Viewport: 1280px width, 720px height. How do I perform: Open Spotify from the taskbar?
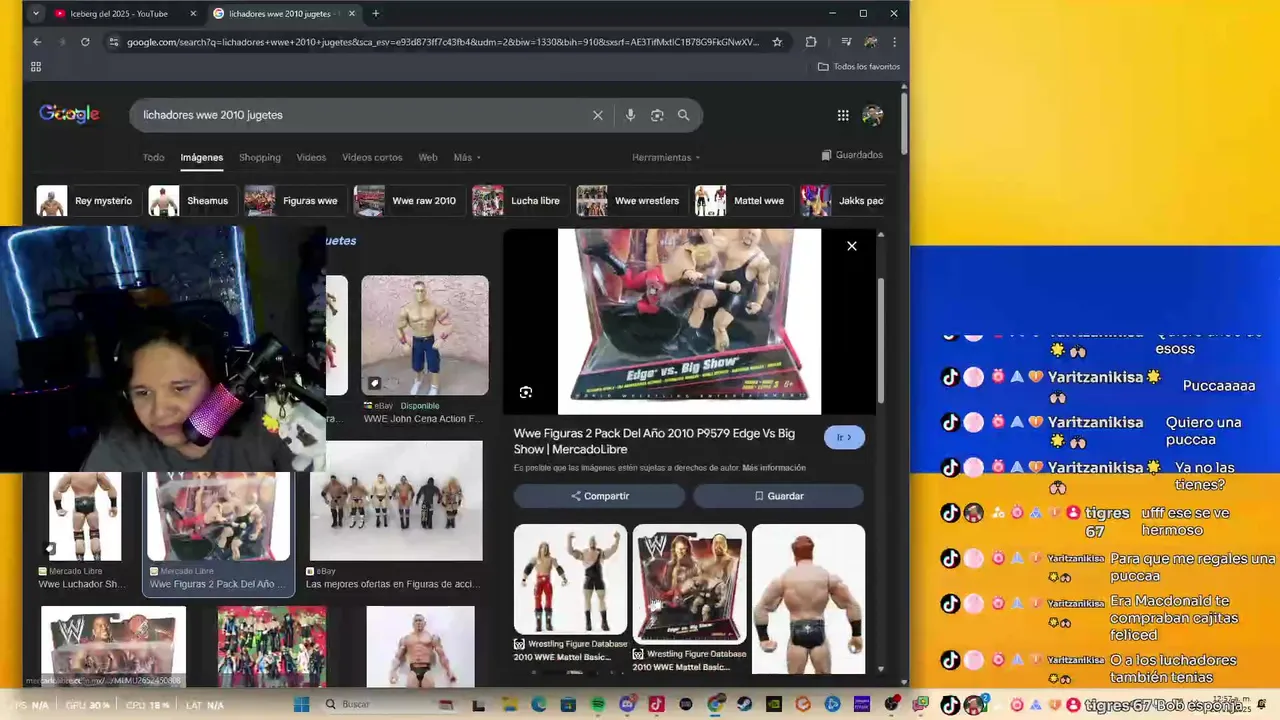click(x=598, y=705)
